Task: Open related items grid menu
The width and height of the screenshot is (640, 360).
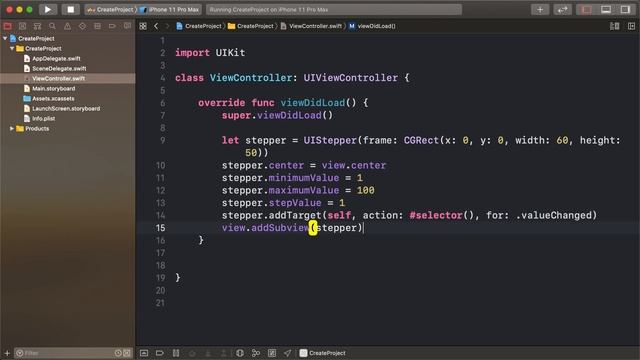Action: pyautogui.click(x=143, y=26)
